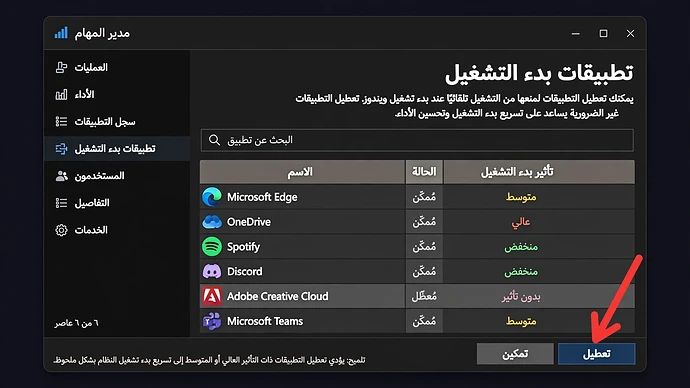The image size is (690, 388).
Task: Sort by الحالة column header
Action: point(424,172)
